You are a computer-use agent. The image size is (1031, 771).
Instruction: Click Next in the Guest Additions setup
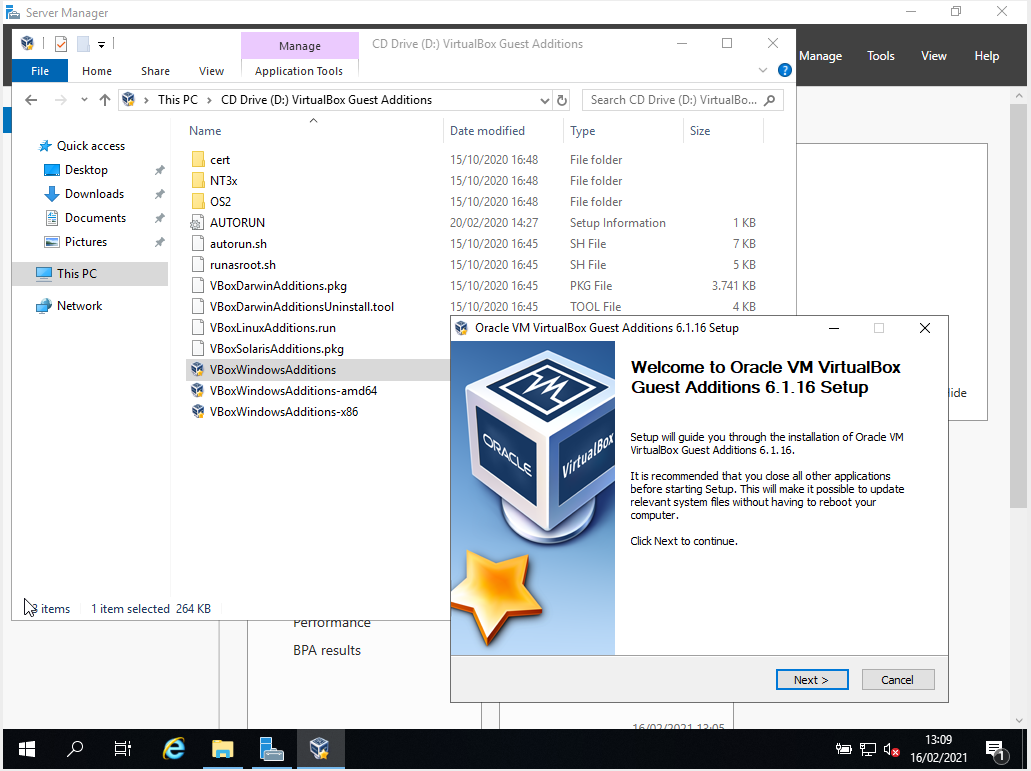click(812, 679)
